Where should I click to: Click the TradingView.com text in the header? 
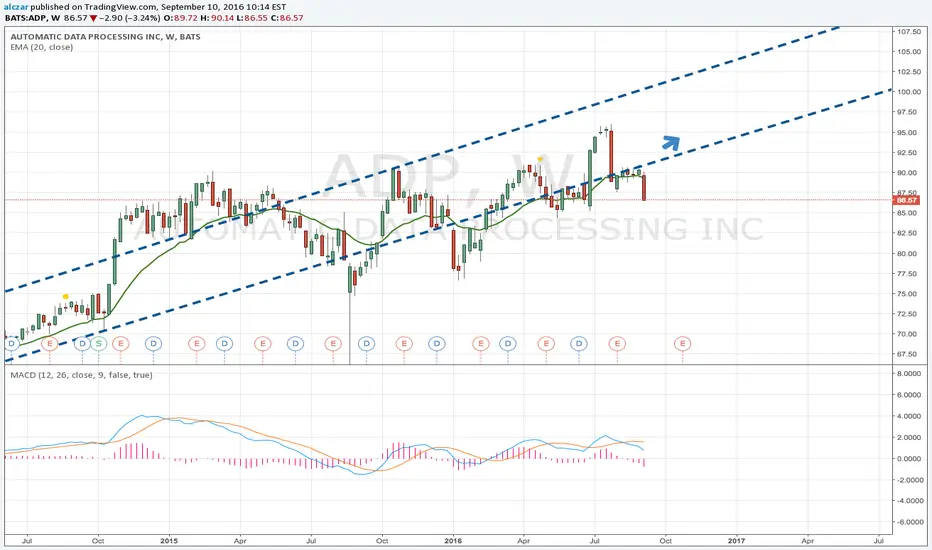pyautogui.click(x=121, y=7)
